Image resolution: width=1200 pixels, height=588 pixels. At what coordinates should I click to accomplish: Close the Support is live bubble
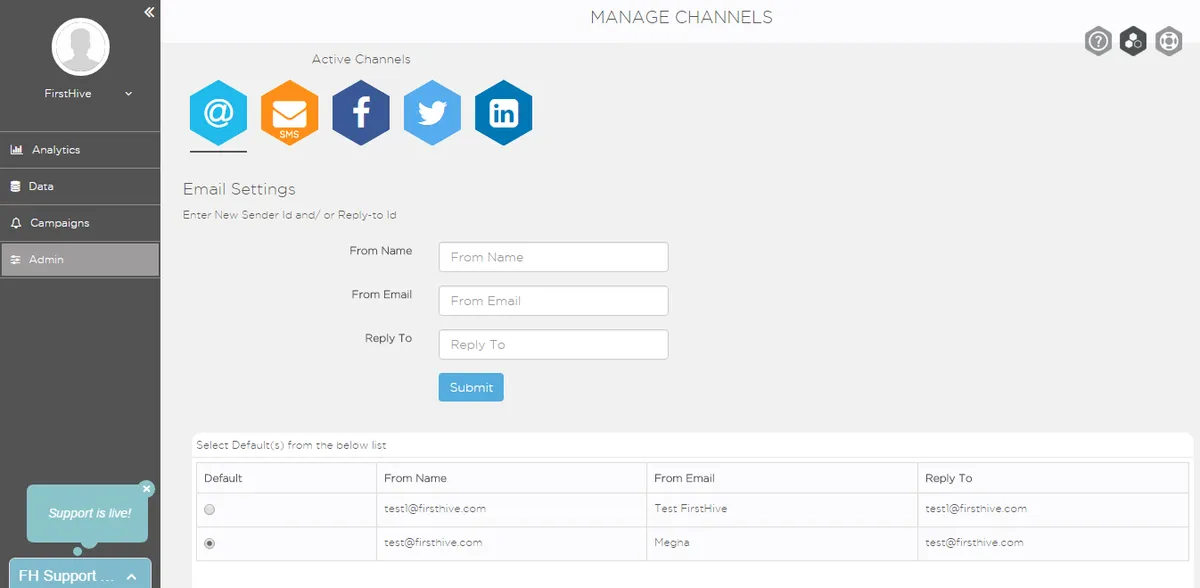click(147, 489)
